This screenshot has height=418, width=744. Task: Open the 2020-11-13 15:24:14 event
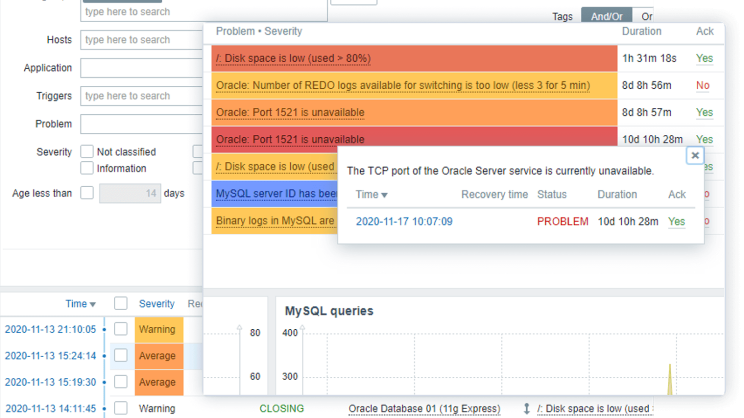(50, 356)
